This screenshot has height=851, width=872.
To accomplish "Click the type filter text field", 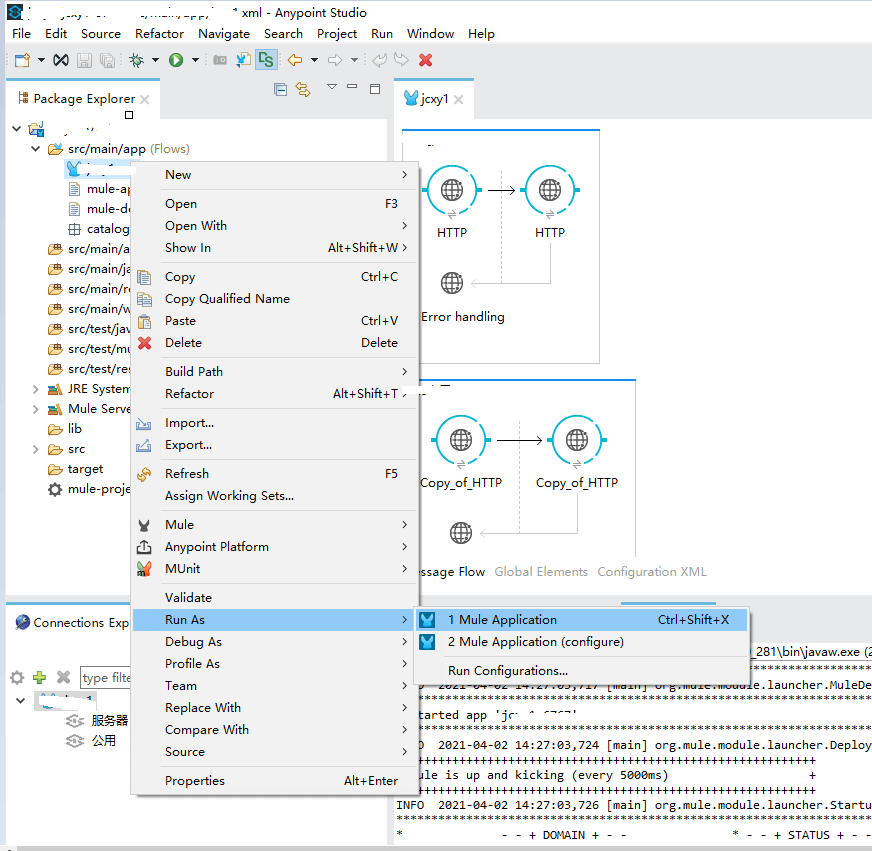I will click(108, 678).
